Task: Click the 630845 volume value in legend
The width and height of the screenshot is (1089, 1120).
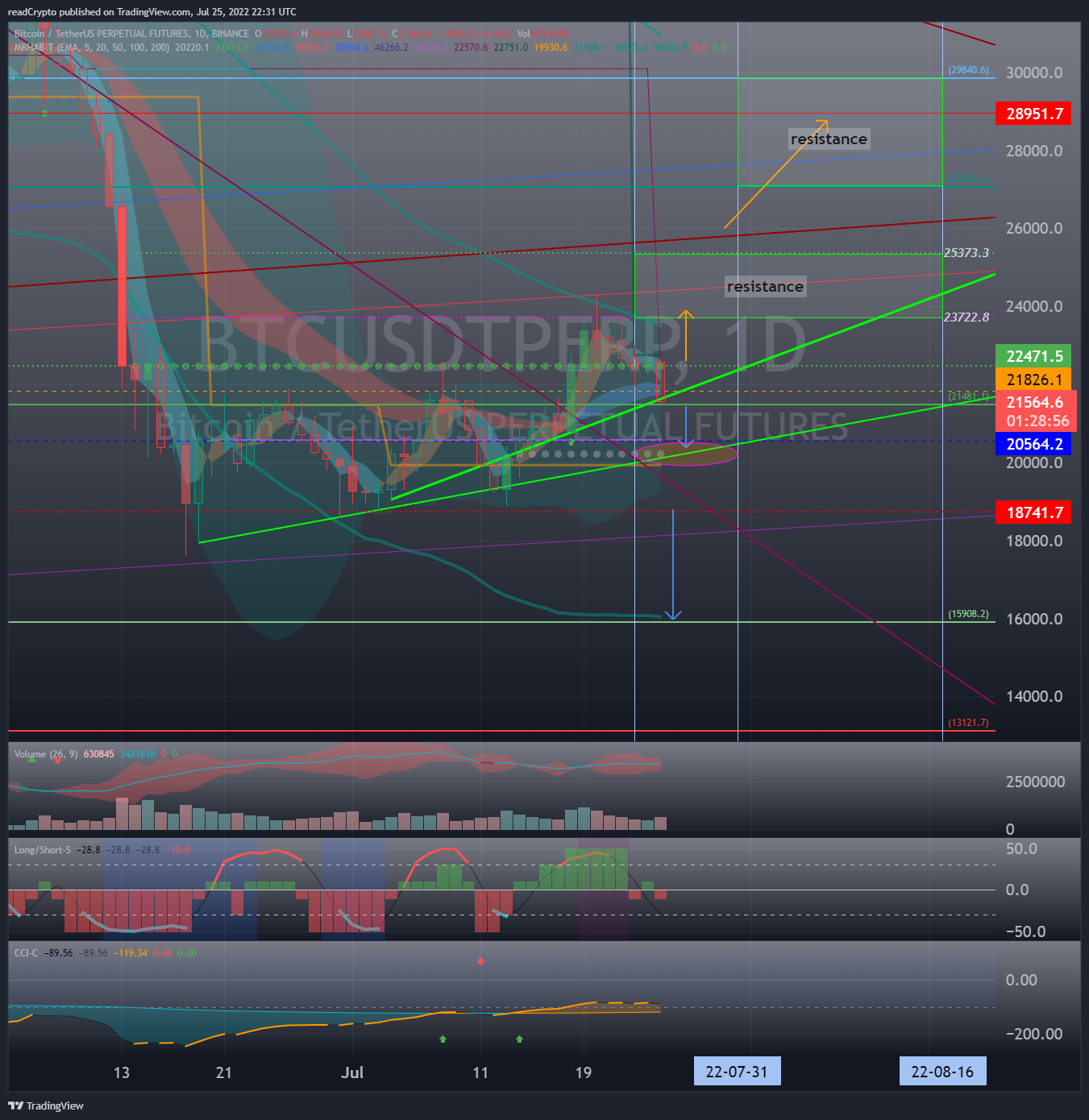Action: coord(99,754)
